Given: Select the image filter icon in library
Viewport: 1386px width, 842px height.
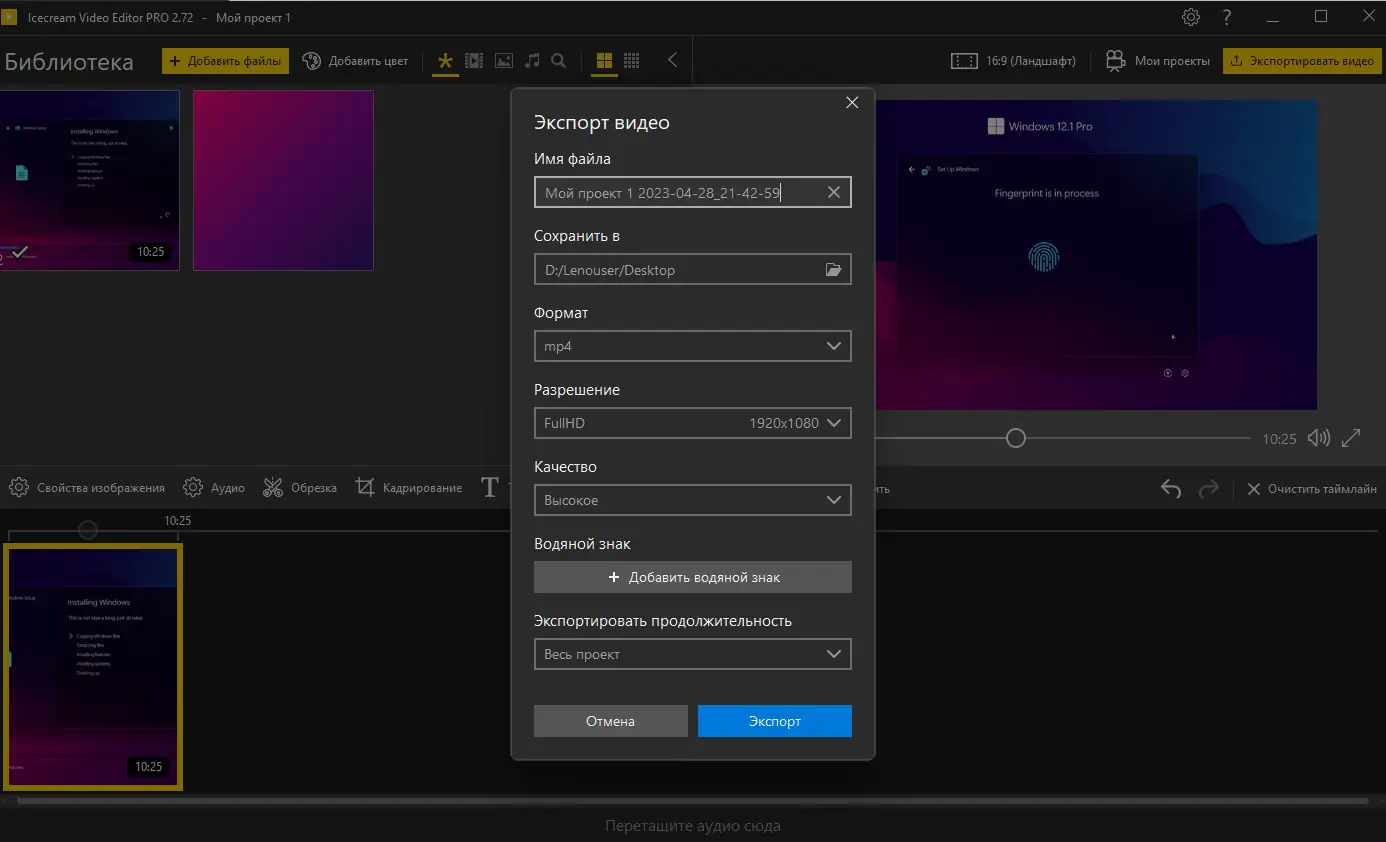Looking at the screenshot, I should click(504, 61).
